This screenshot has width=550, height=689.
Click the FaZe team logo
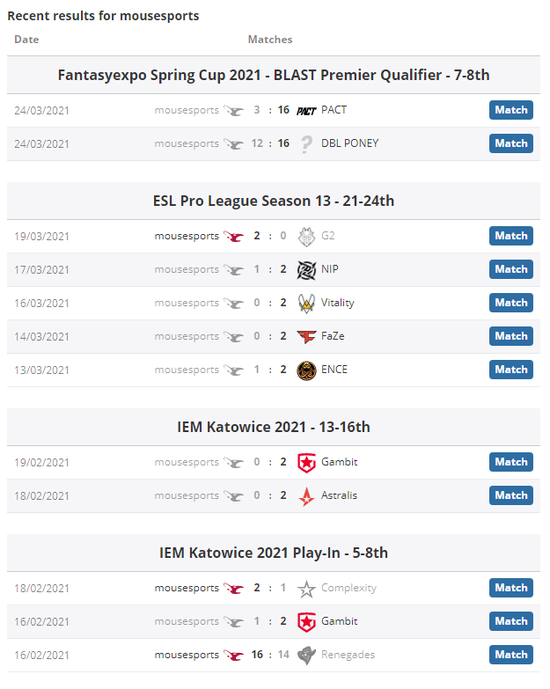(x=306, y=337)
